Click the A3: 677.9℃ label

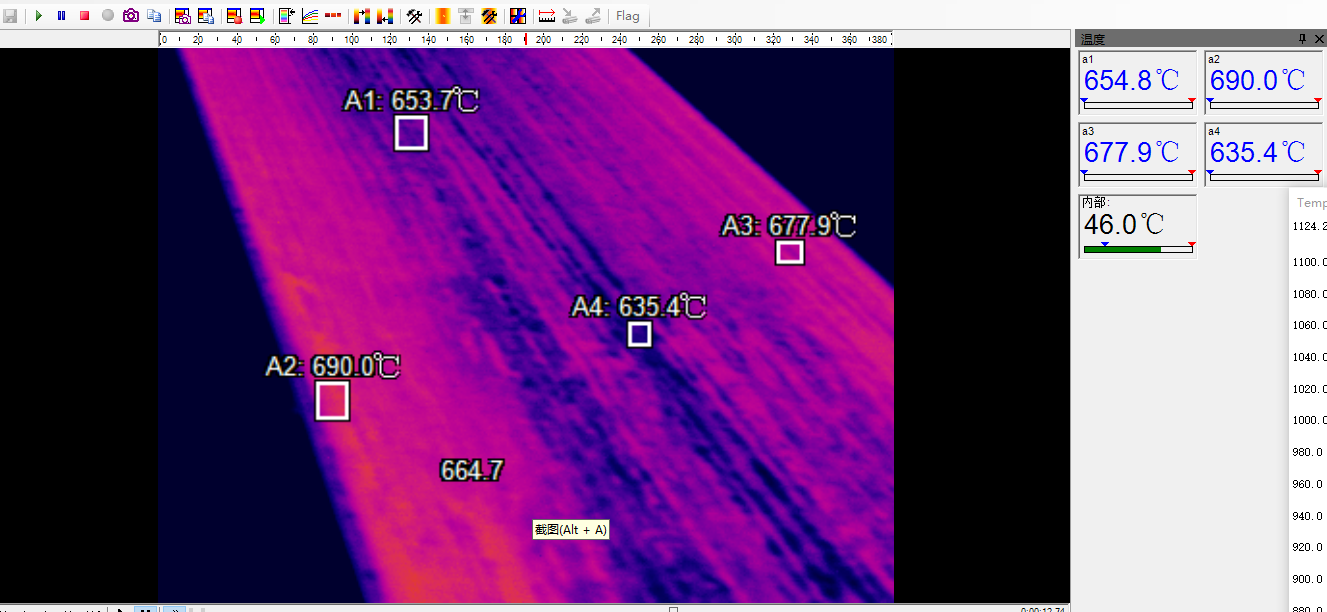[x=789, y=226]
